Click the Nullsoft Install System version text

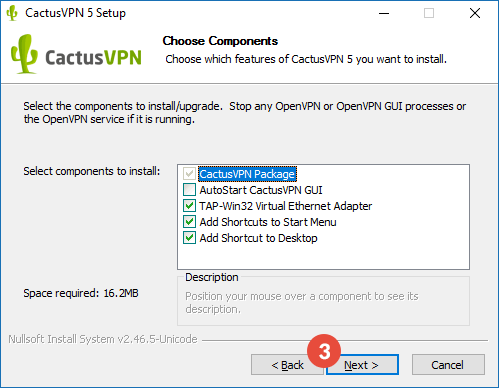tap(103, 339)
